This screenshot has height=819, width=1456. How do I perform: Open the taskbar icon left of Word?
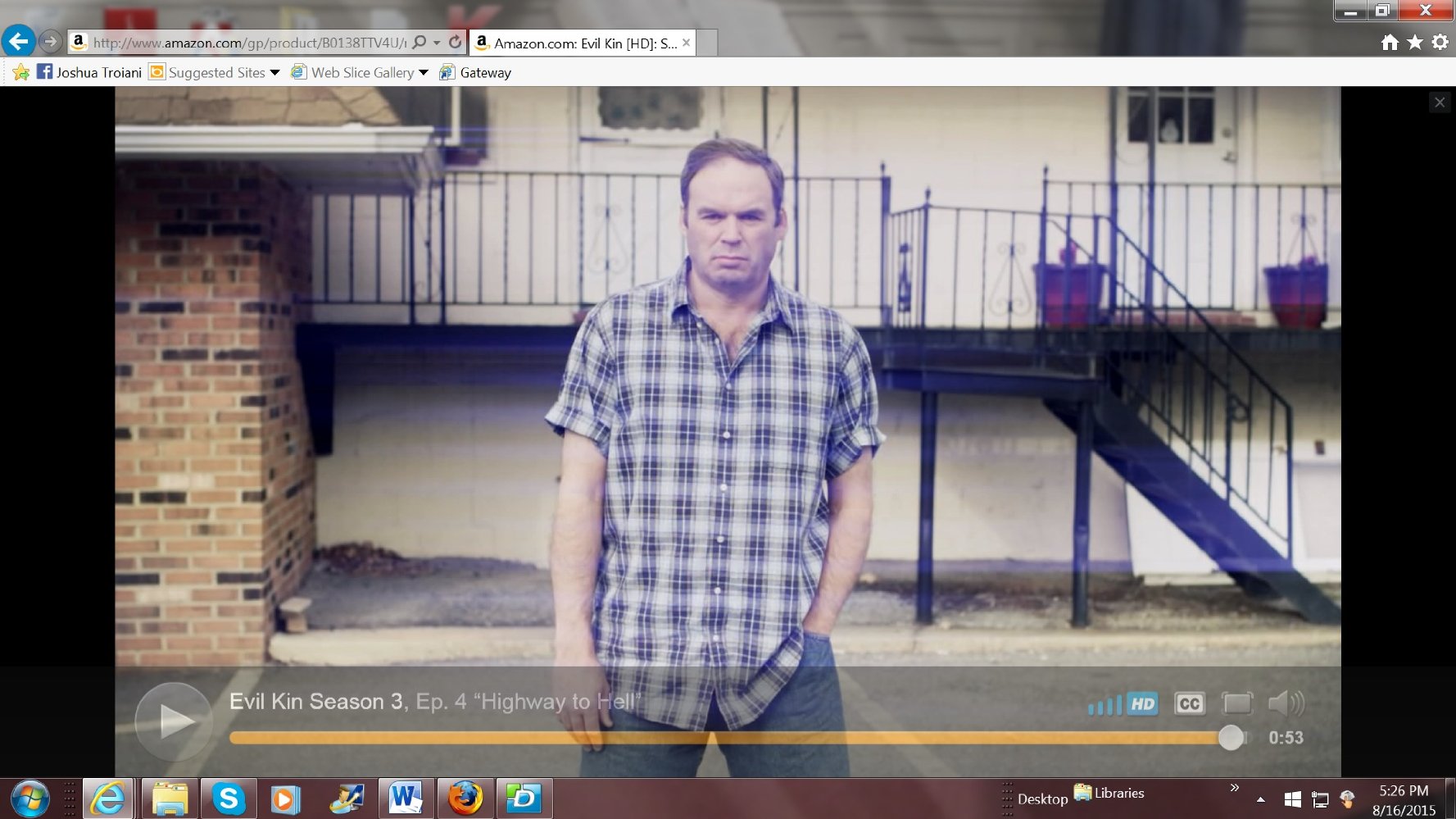pyautogui.click(x=347, y=799)
